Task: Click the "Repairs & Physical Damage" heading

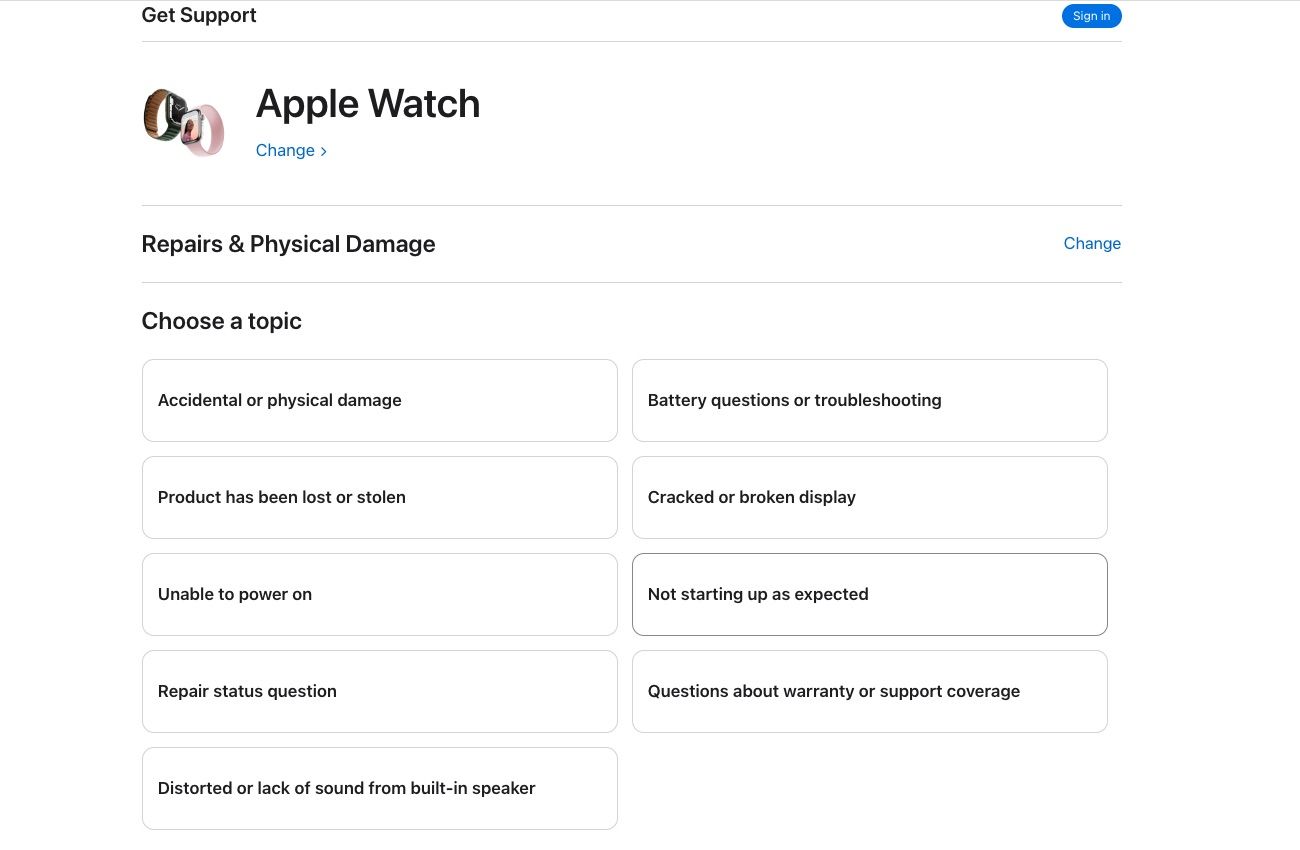Action: [x=288, y=243]
